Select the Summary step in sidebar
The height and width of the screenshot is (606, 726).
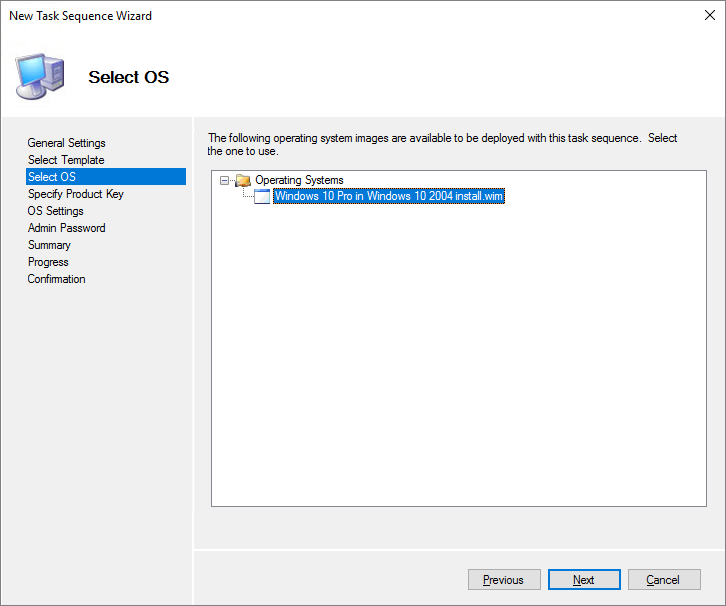coord(49,245)
